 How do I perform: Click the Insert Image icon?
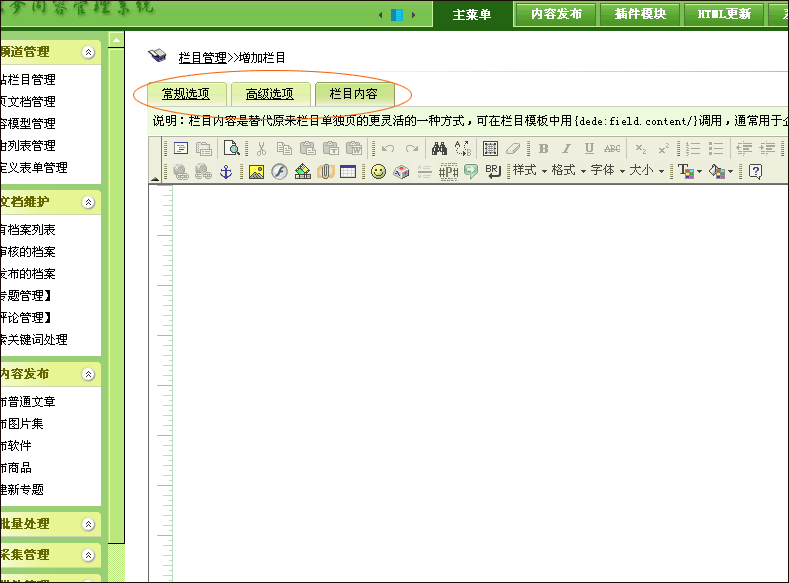click(256, 171)
